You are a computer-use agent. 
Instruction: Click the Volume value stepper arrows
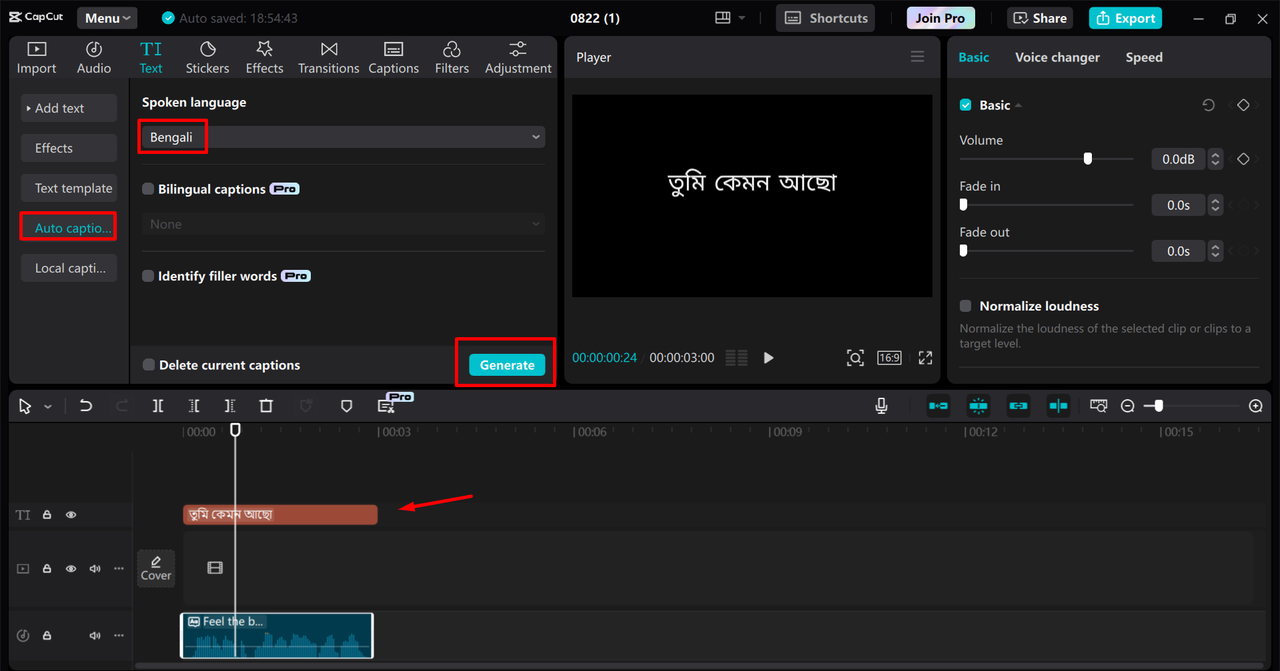pos(1215,159)
